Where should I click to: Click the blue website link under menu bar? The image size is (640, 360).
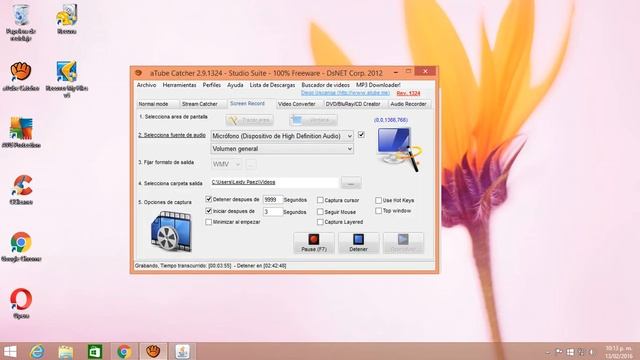click(x=345, y=93)
